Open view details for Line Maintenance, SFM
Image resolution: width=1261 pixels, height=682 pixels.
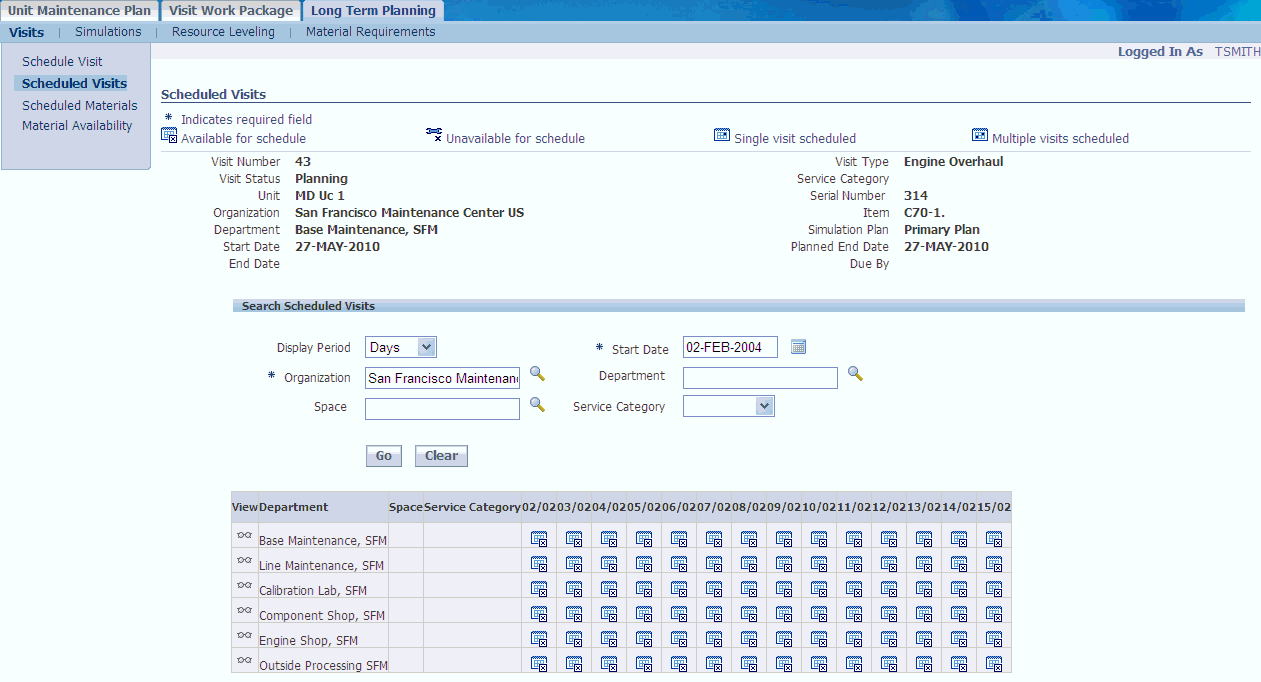click(244, 559)
